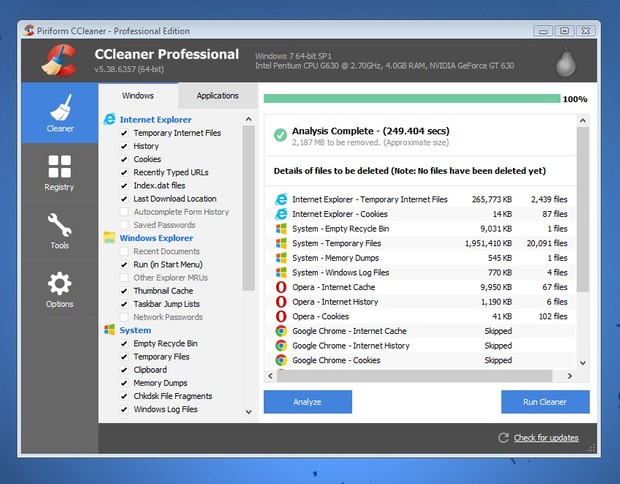Click the results horizontal scrollbar thumb
Screen dimensions: 620x484
(x=414, y=376)
